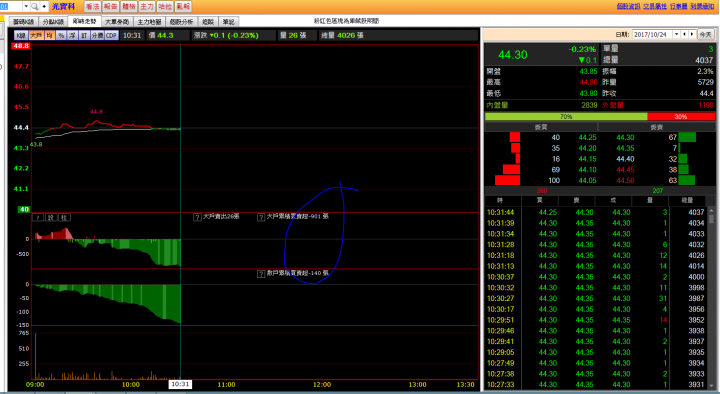This screenshot has width=720, height=394.
Task: Click the third small button right of 設 in indicator panel
Action: click(x=64, y=217)
